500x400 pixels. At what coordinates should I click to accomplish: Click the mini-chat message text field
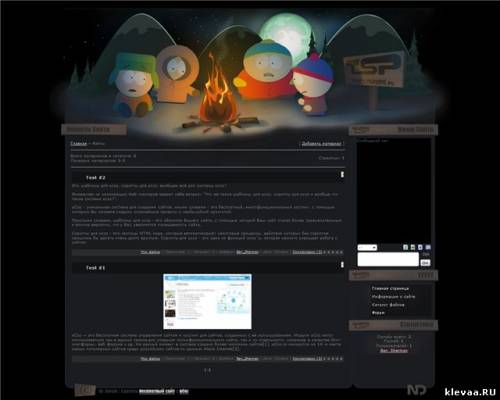pos(388,259)
